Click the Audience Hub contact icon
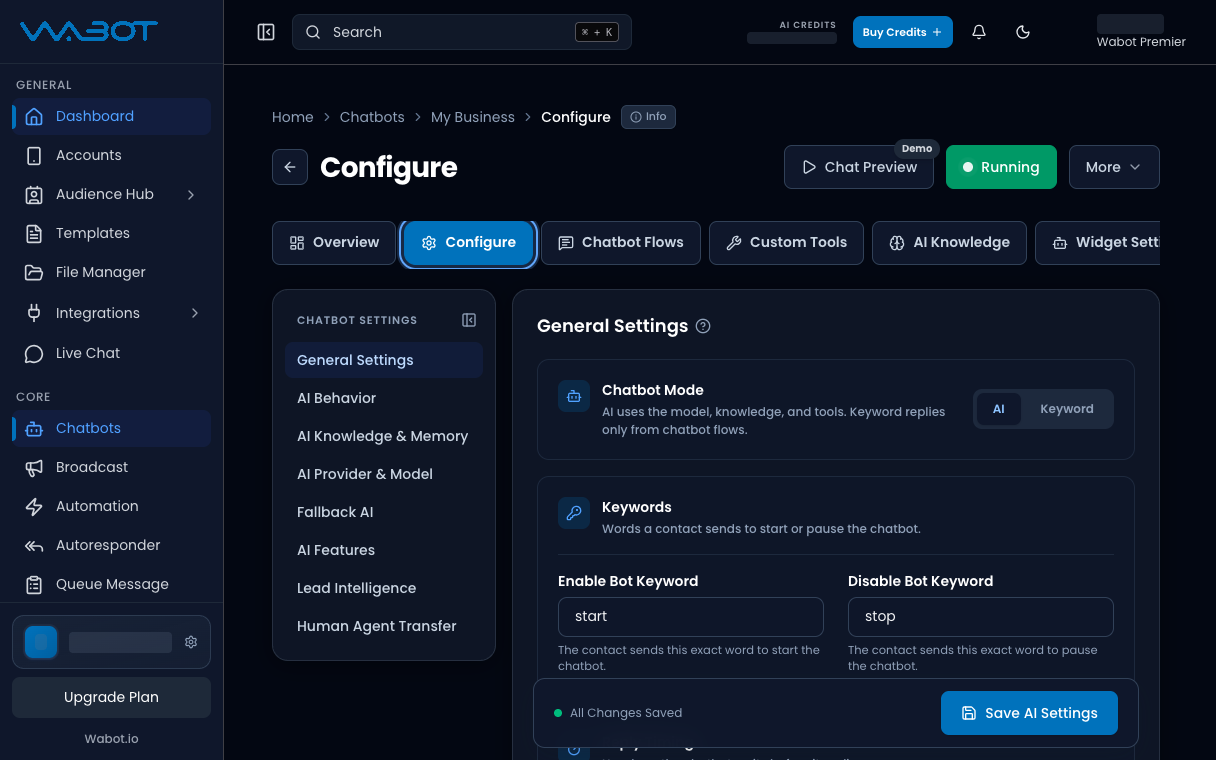Viewport: 1216px width, 760px height. pyautogui.click(x=34, y=194)
